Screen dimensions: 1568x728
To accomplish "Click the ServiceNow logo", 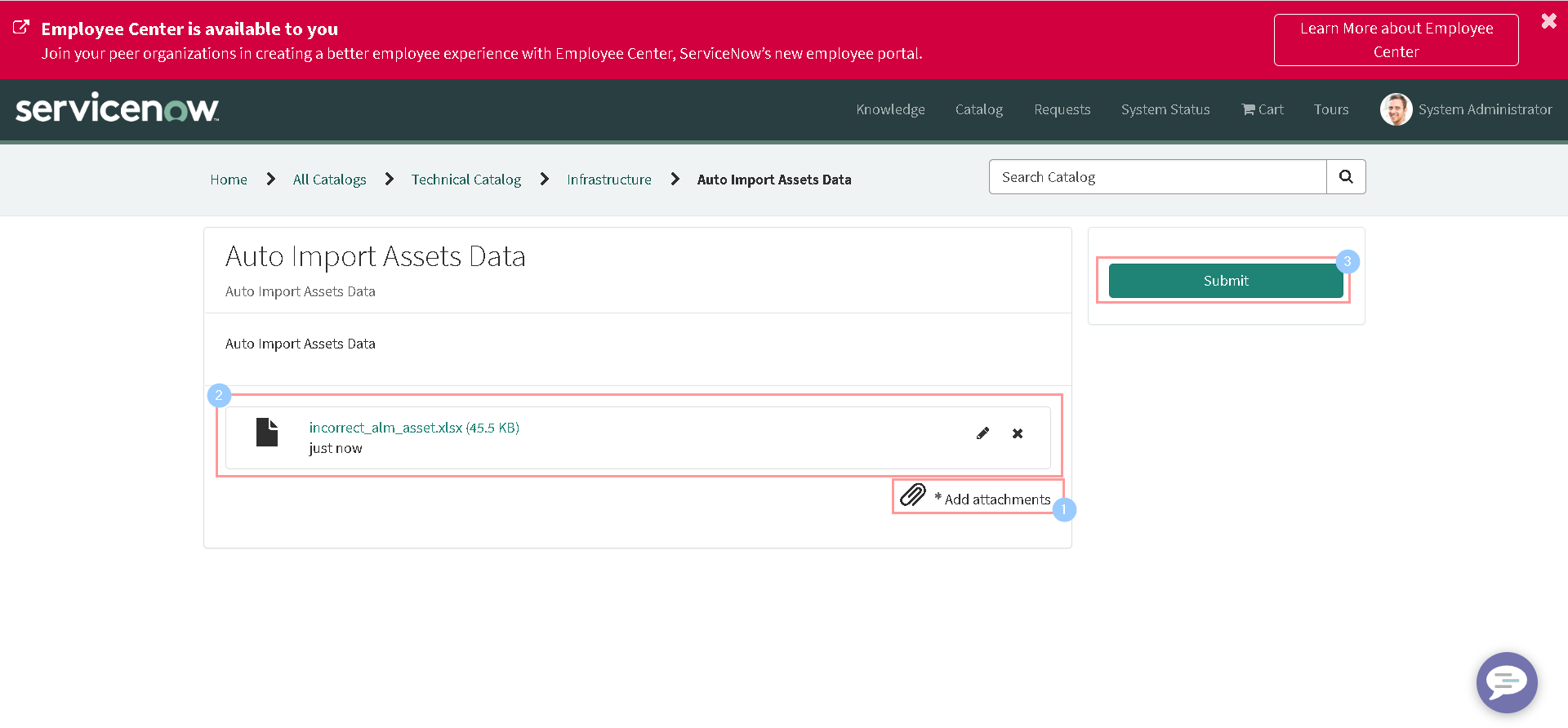I will coord(117,108).
